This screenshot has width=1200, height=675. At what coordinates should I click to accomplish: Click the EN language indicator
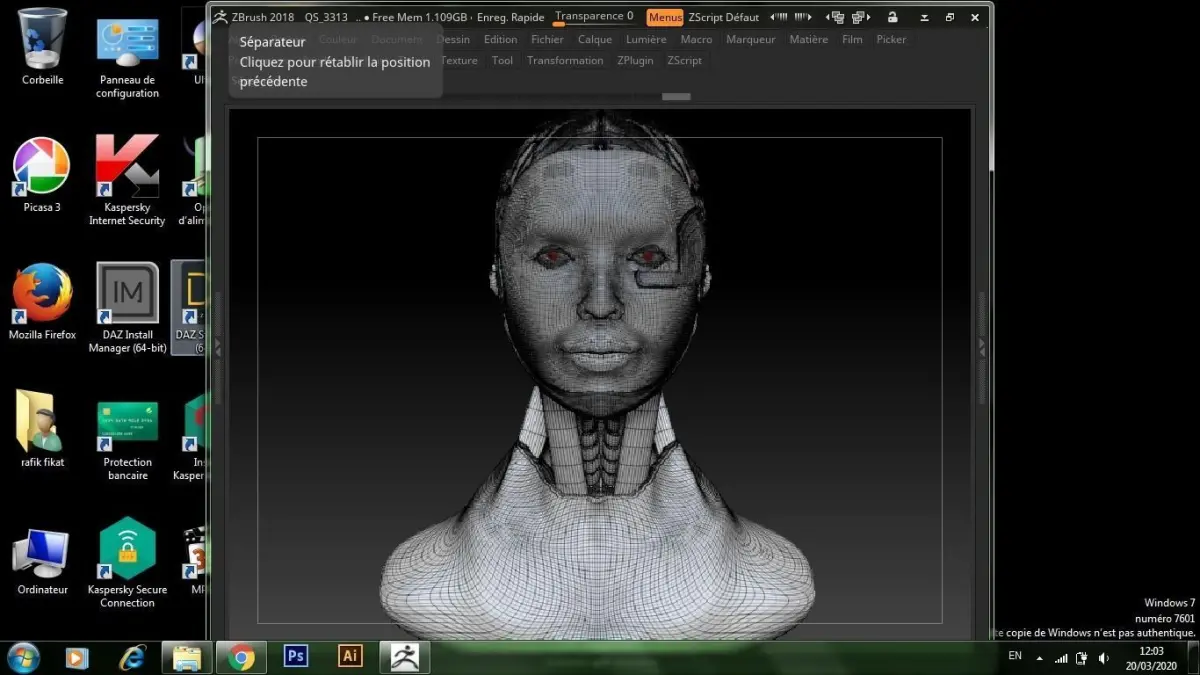pos(1015,656)
